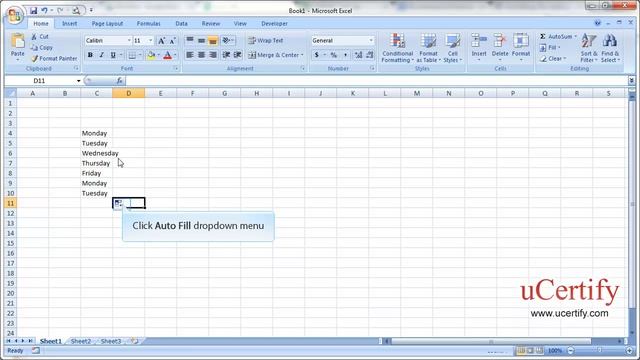Apply red Font Color
The width and height of the screenshot is (640, 360).
coord(167,55)
